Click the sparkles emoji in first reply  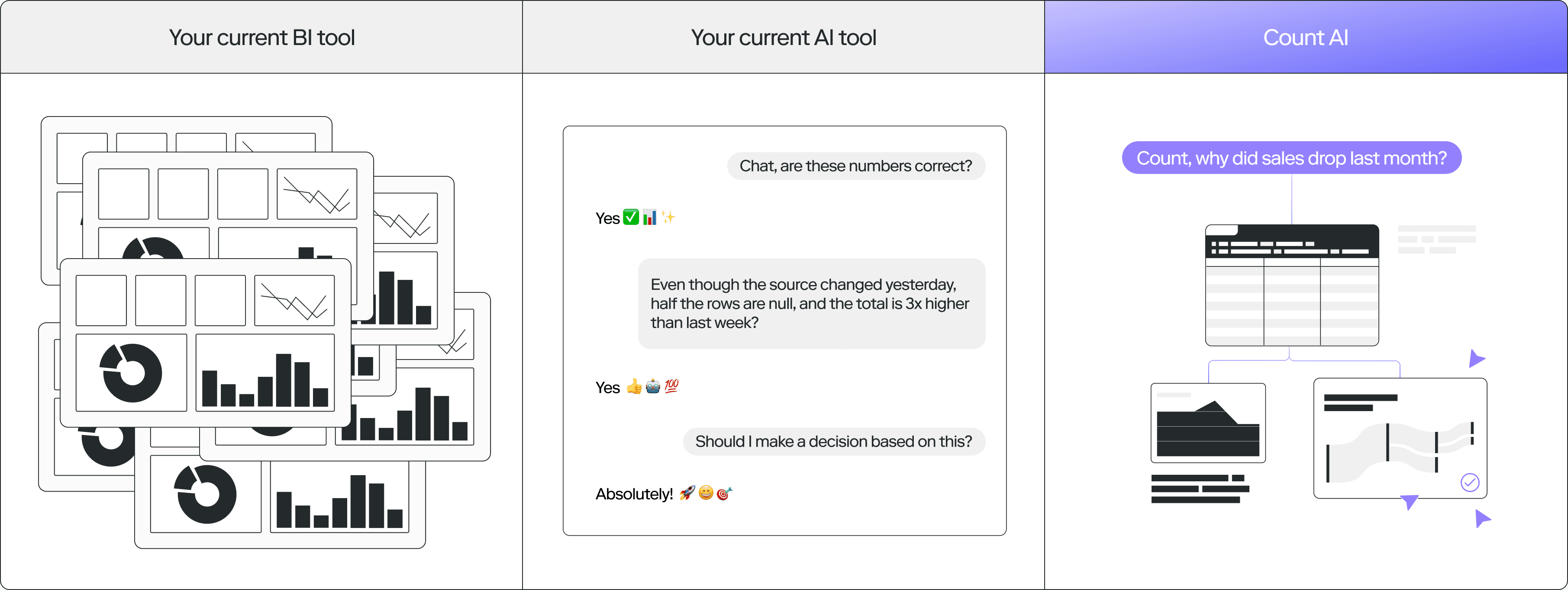pyautogui.click(x=668, y=217)
